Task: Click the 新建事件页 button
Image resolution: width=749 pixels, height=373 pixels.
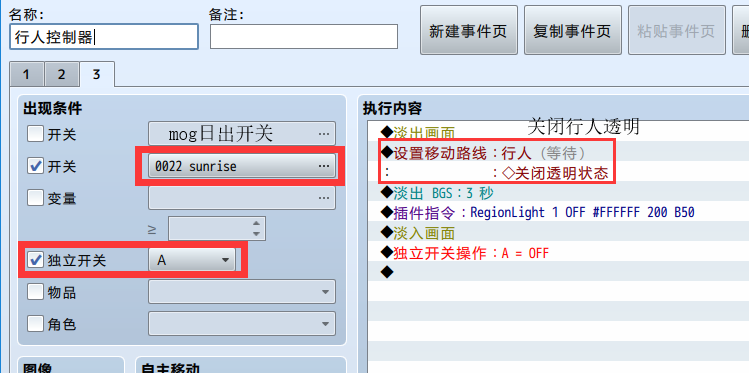Action: [x=468, y=31]
